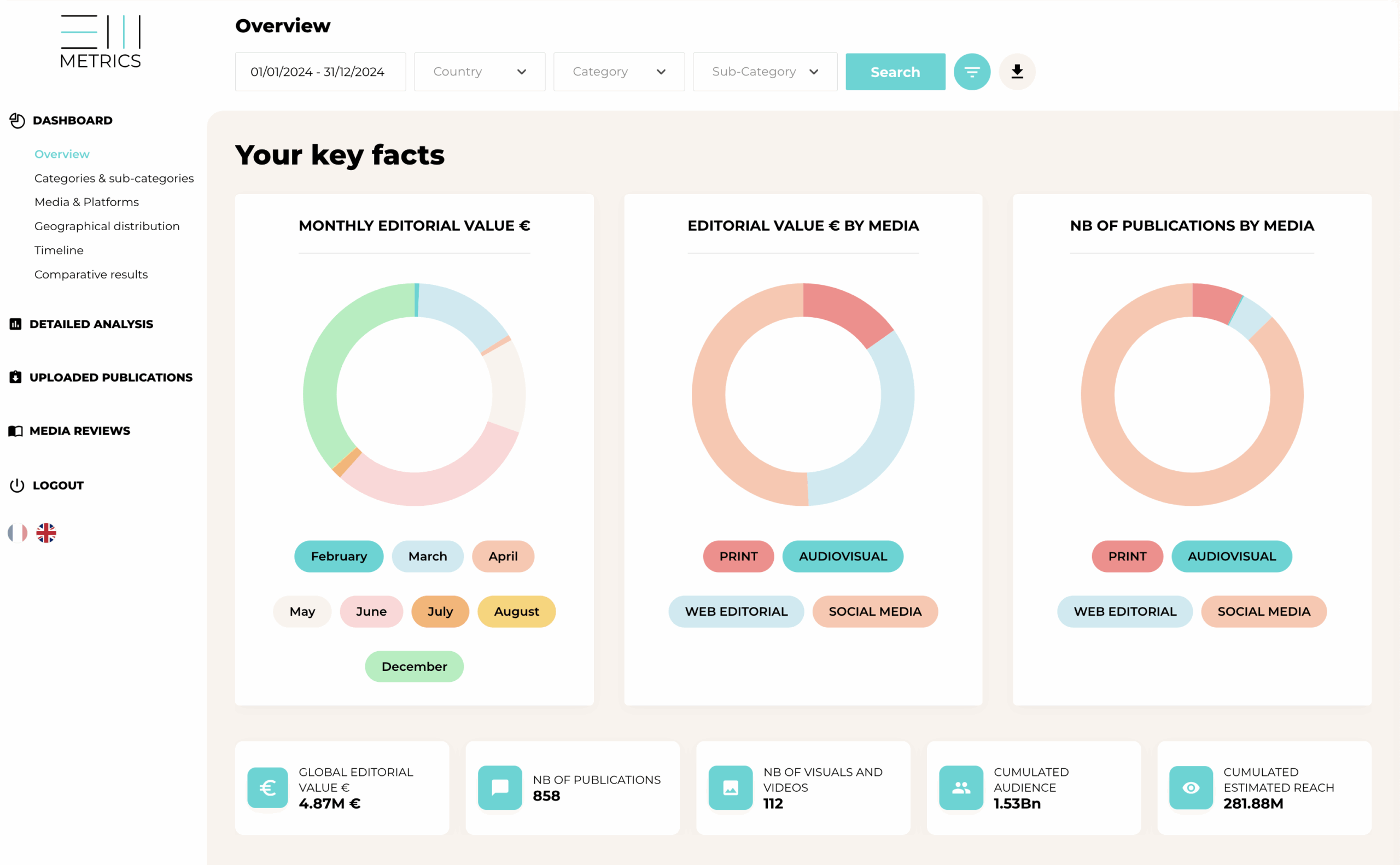This screenshot has height=865, width=1400.
Task: Toggle March in monthly chart legend
Action: (427, 556)
